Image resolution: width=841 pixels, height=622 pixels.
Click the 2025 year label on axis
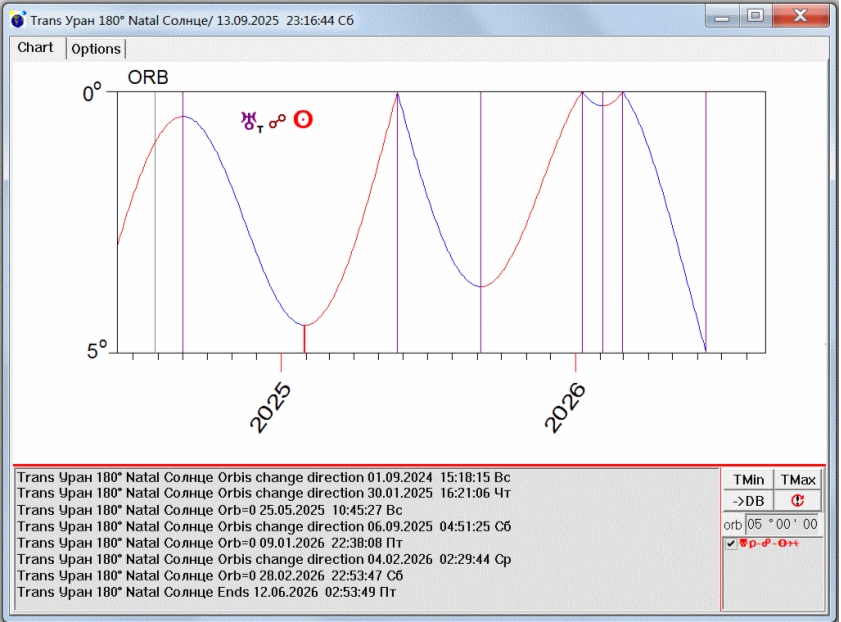(271, 407)
